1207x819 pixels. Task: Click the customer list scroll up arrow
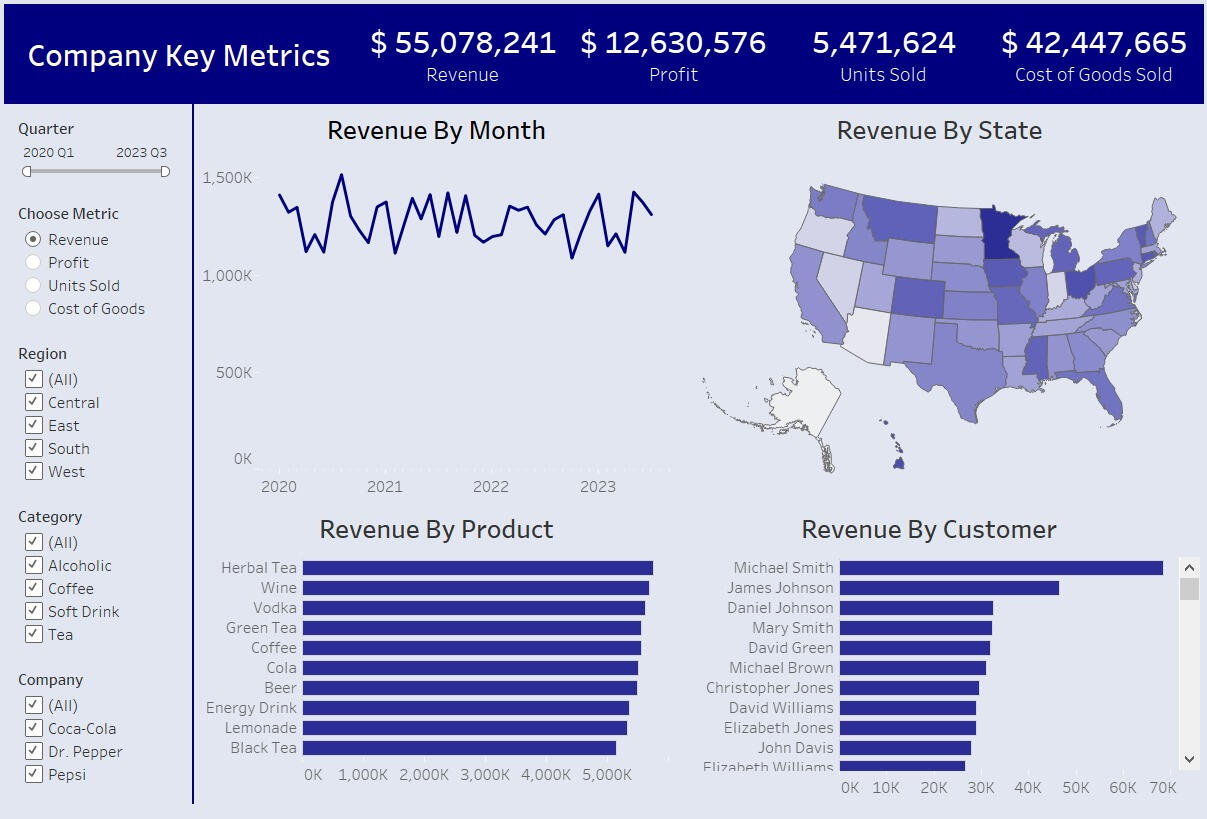tap(1189, 567)
